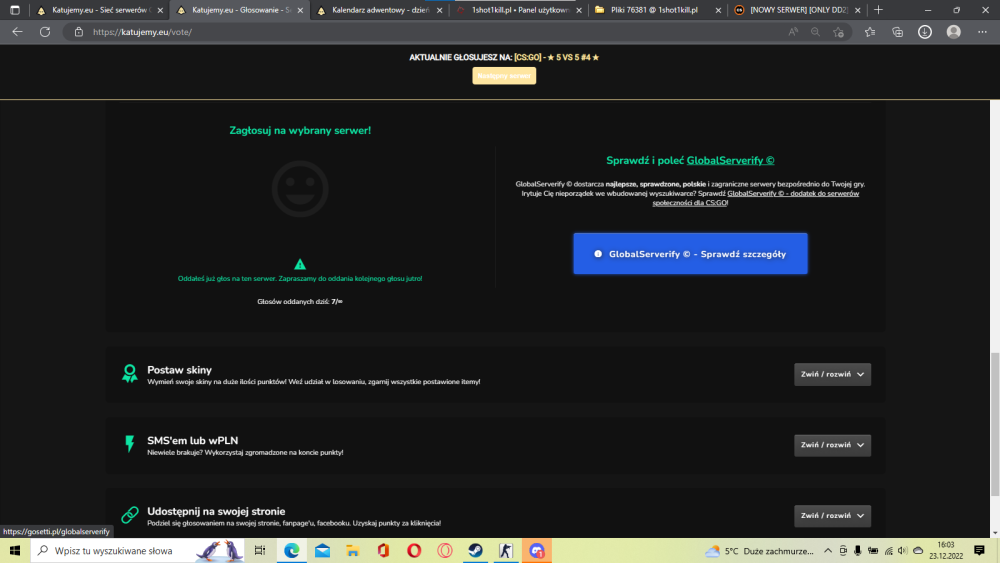The width and height of the screenshot is (1000, 563).
Task: Close the Kalendarz adwentowy tab
Action: pos(439,10)
